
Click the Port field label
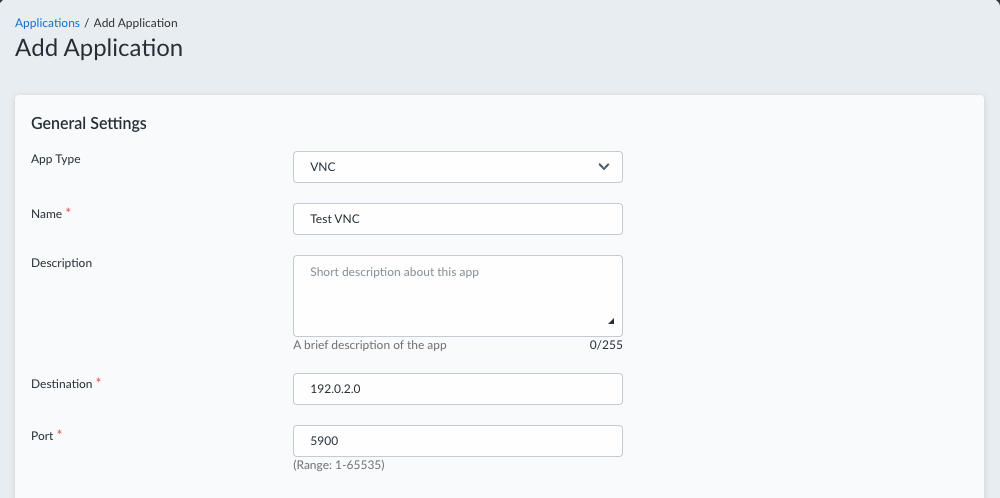click(43, 435)
